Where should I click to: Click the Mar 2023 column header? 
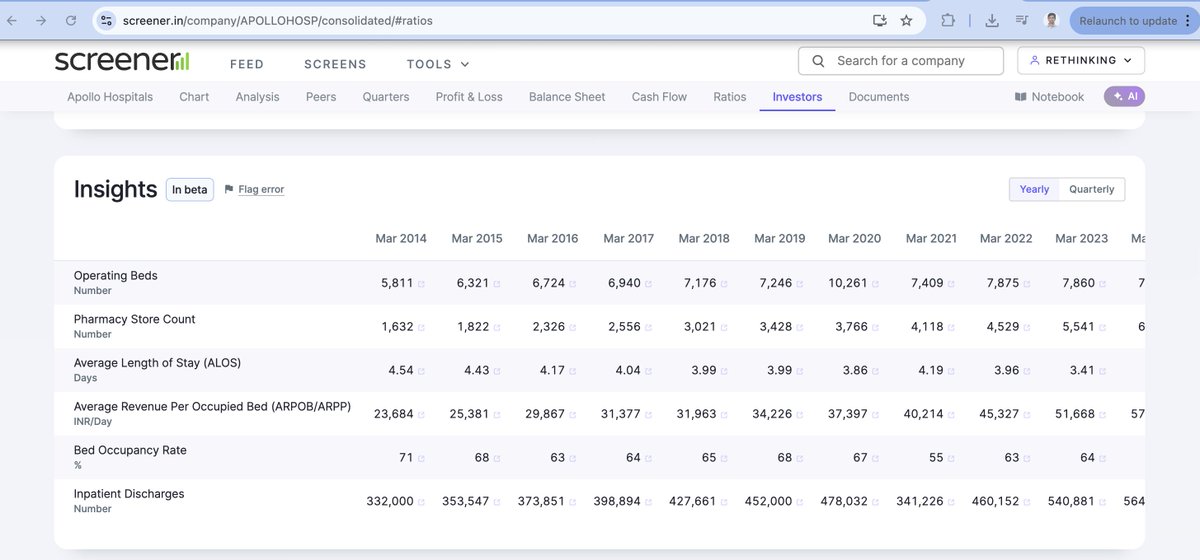pos(1081,238)
